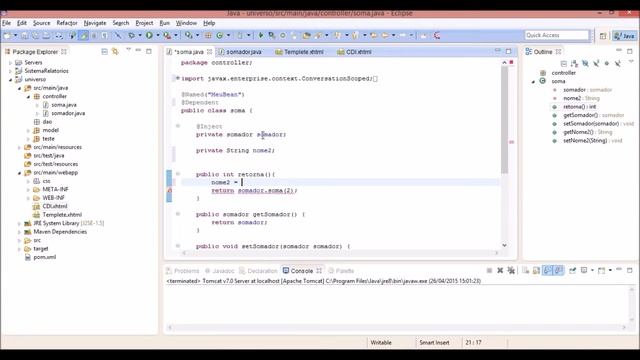Viewport: 640px width, 360px height.
Task: Toggle Scroll Lock in Console toolbar
Action: (536, 270)
